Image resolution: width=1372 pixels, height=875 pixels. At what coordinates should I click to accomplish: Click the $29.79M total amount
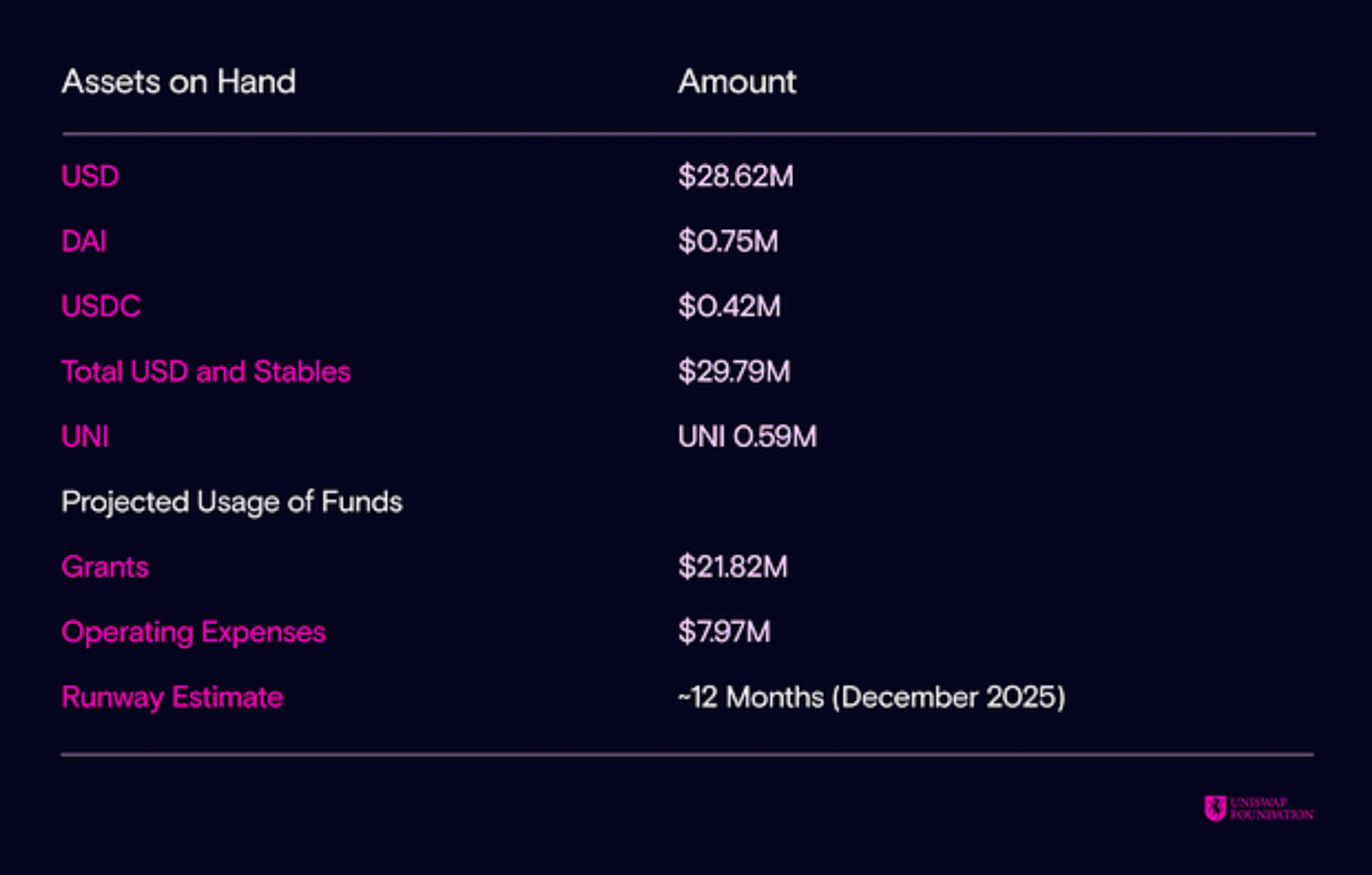[734, 371]
